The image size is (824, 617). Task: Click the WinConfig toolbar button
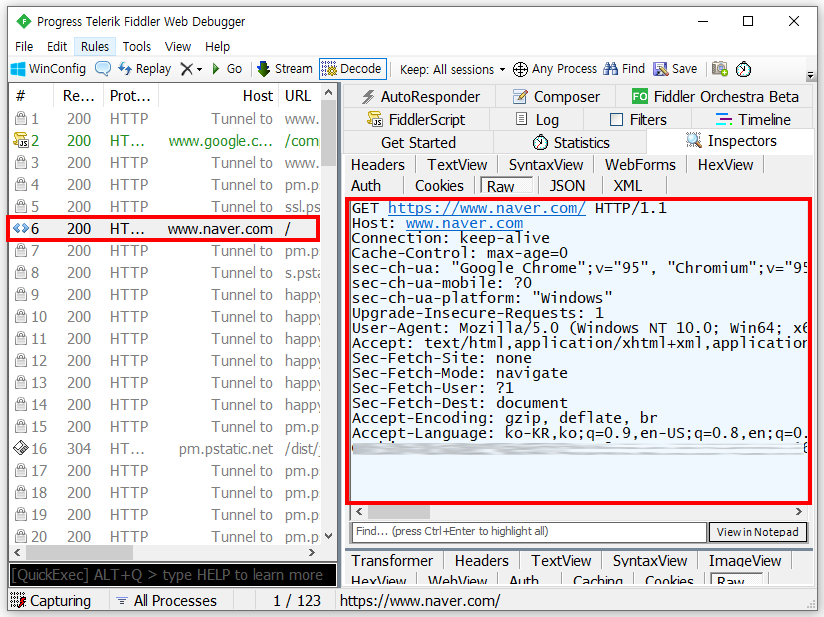coord(48,69)
